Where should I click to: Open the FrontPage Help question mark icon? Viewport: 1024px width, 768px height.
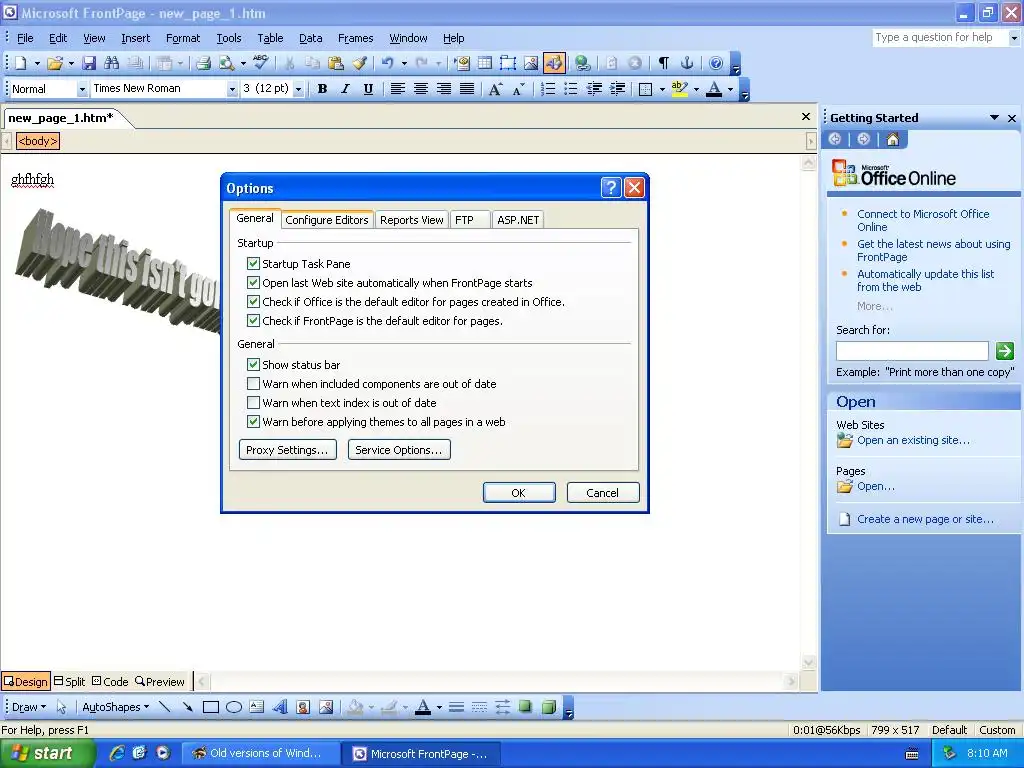point(716,63)
